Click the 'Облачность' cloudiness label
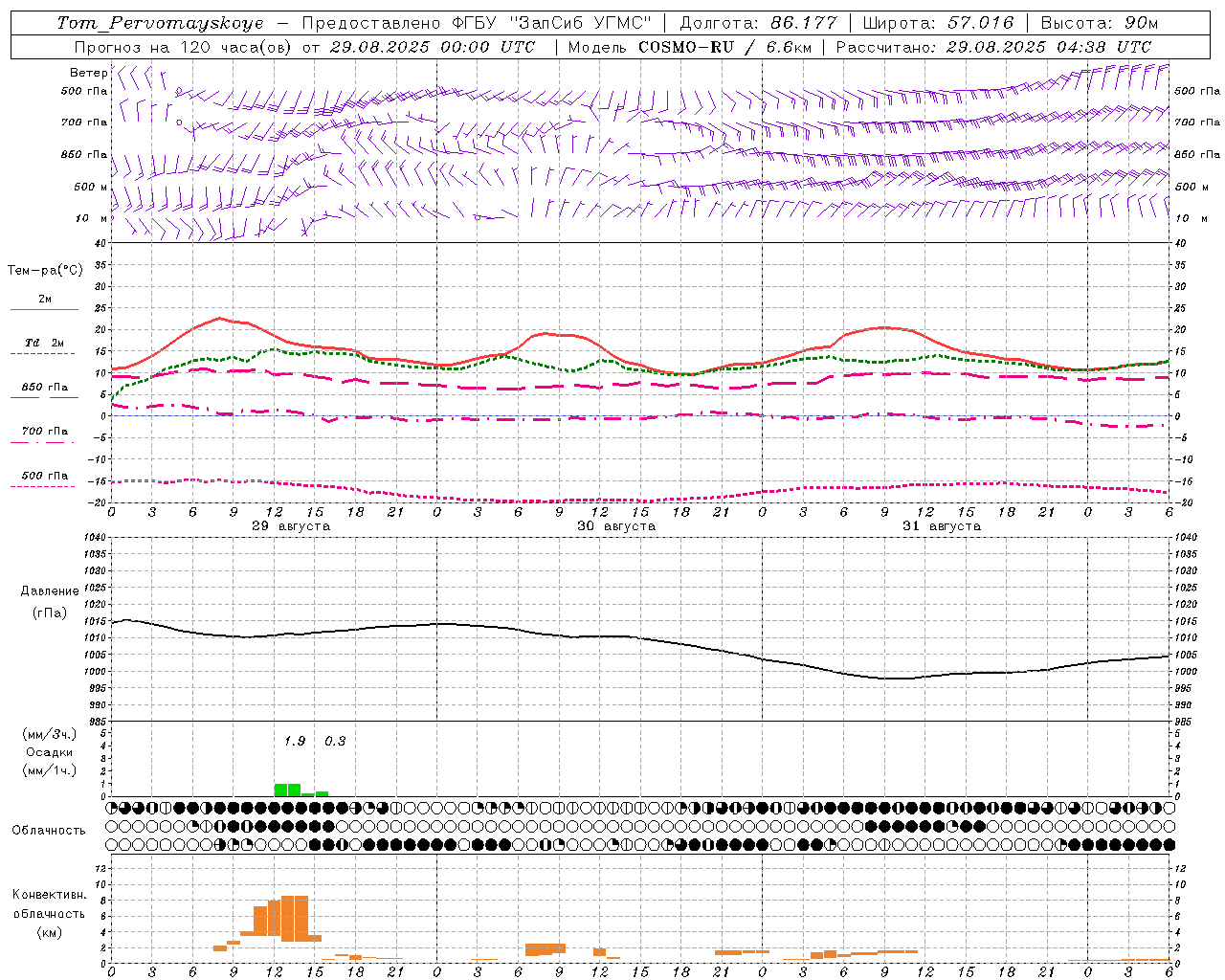The height and width of the screenshot is (980, 1225). 49,830
